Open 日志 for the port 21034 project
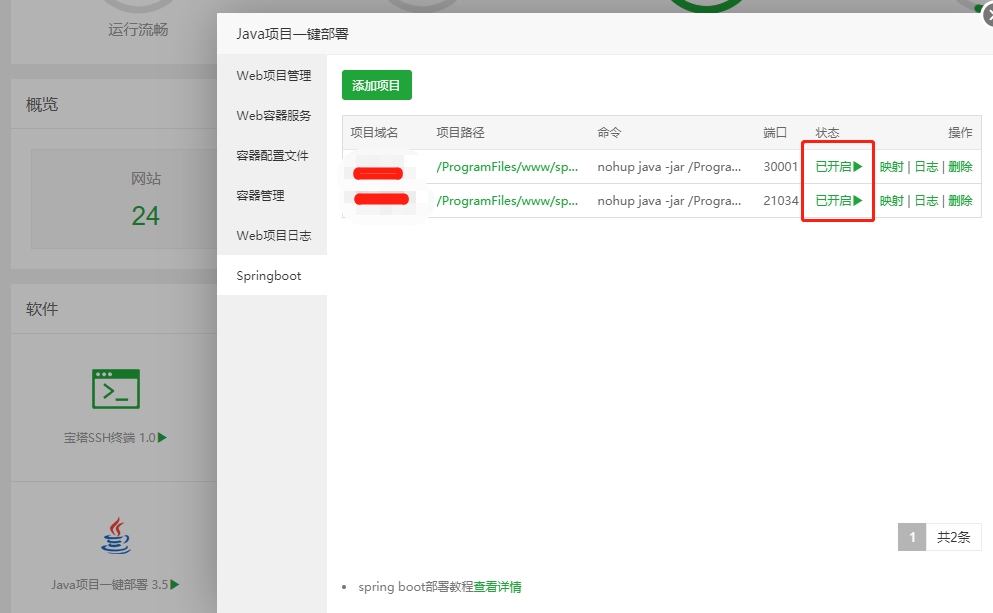Screen dimensions: 993x613 [x=926, y=201]
